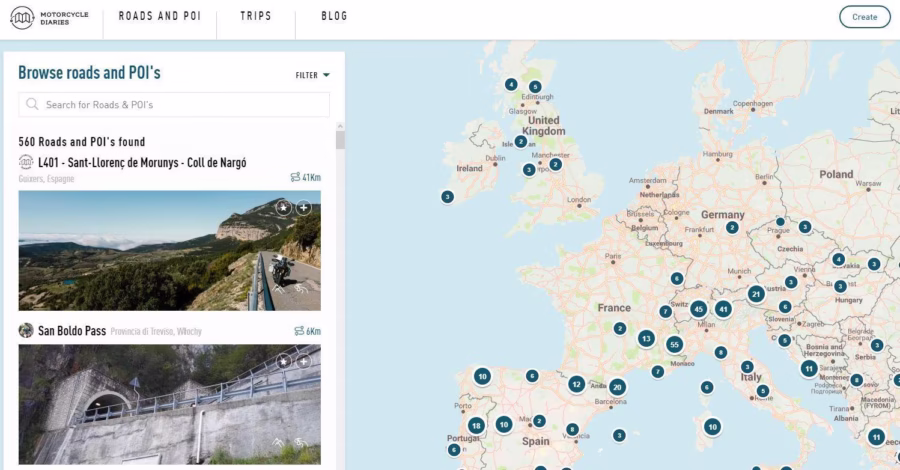Open the map cluster marked 45
Image resolution: width=900 pixels, height=470 pixels.
coord(699,309)
